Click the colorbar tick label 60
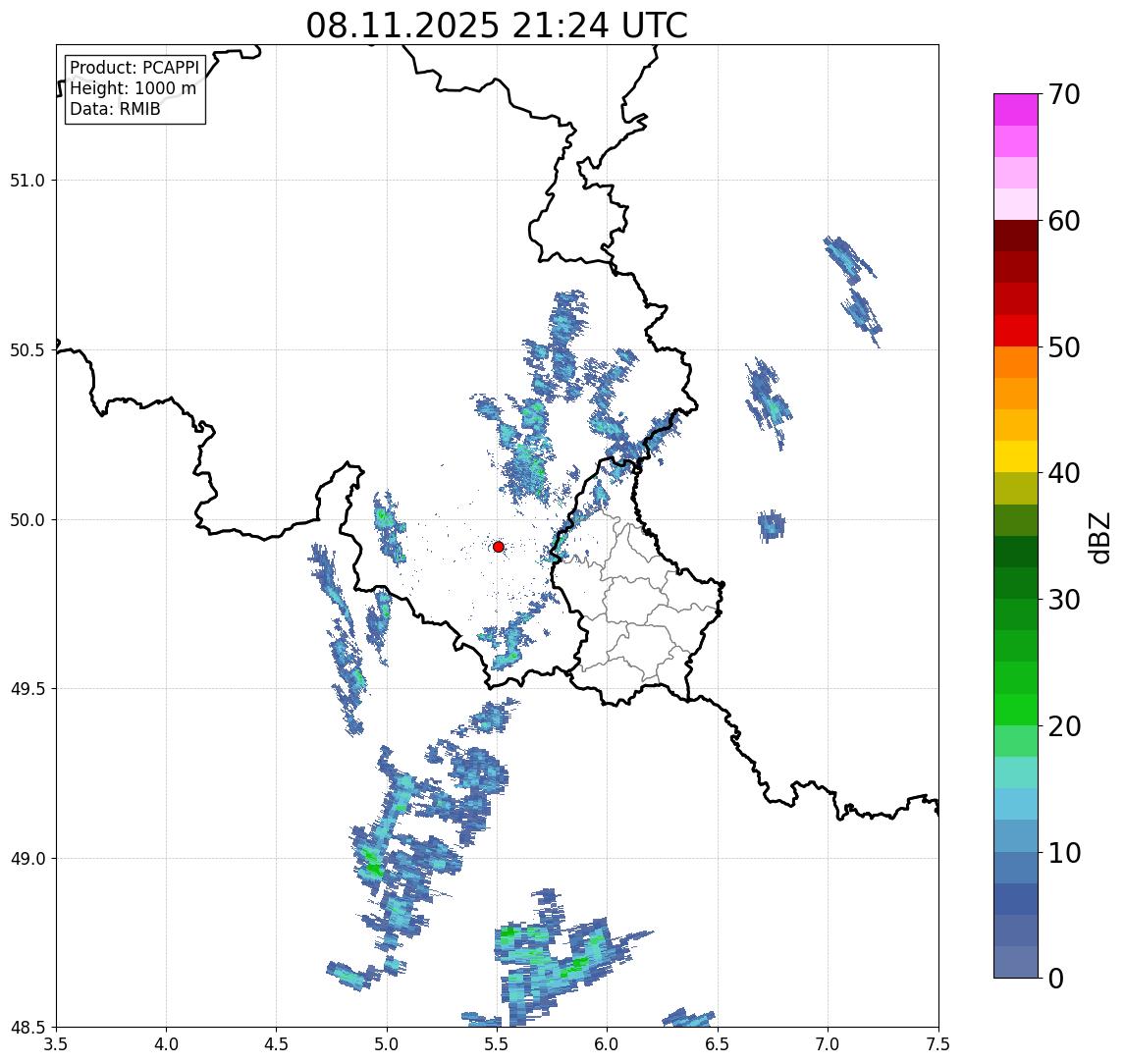The image size is (1124, 1064). [x=1064, y=222]
